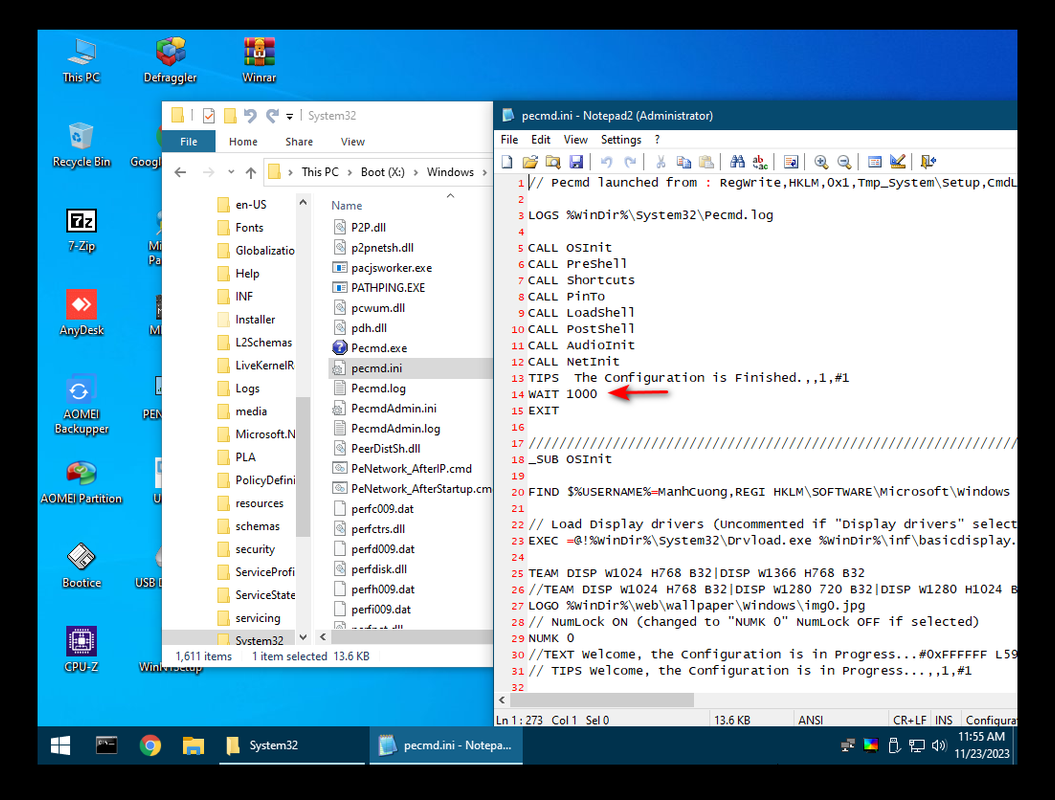Click the Paste clipboard icon in Notepad2
The width and height of the screenshot is (1055, 800).
706,161
